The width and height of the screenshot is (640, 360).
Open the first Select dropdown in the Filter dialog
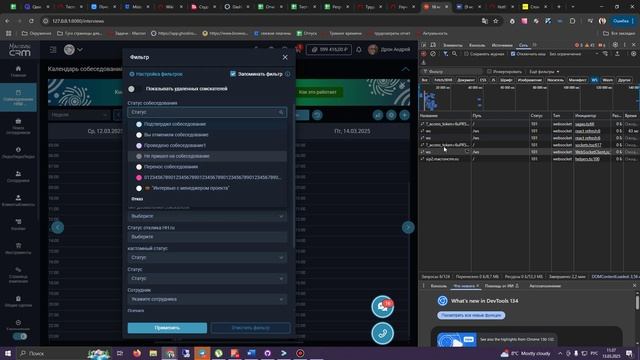[x=207, y=216]
